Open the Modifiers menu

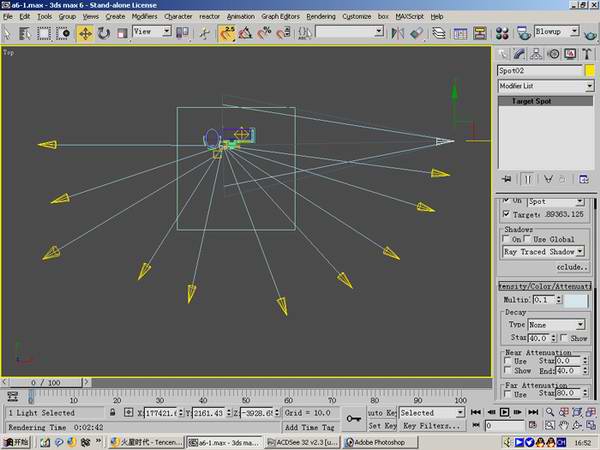click(144, 17)
